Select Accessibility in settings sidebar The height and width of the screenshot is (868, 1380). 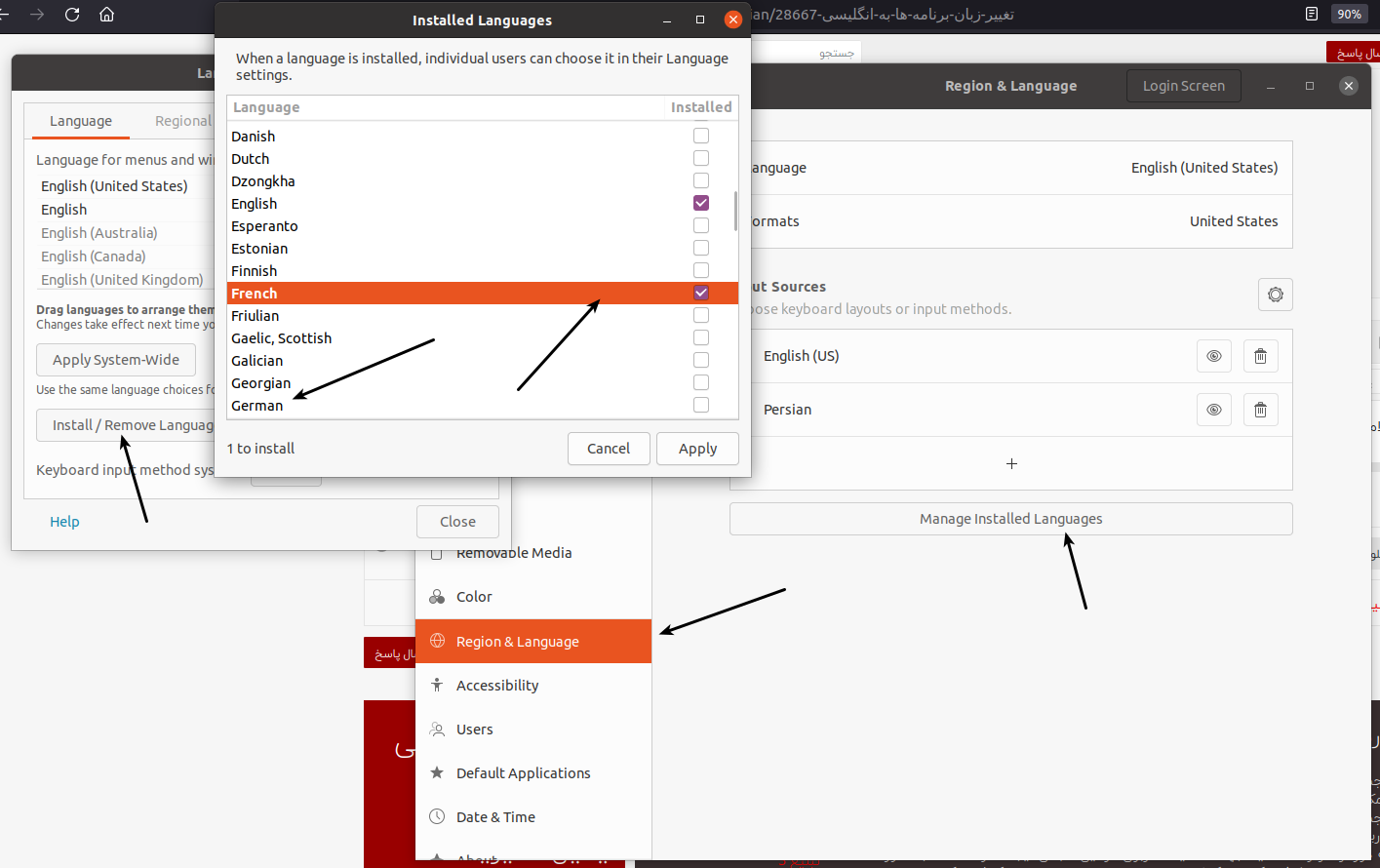point(497,686)
